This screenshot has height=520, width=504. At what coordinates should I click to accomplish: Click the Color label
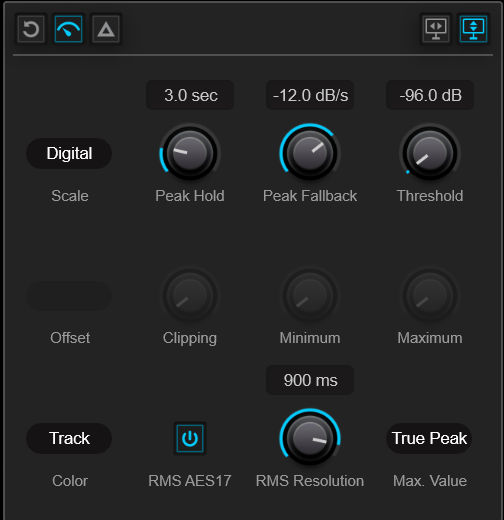(x=70, y=481)
